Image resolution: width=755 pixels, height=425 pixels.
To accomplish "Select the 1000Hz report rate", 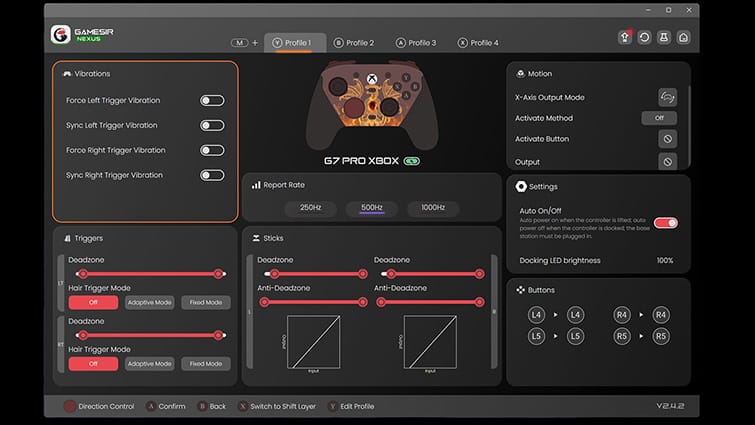I will tap(433, 207).
